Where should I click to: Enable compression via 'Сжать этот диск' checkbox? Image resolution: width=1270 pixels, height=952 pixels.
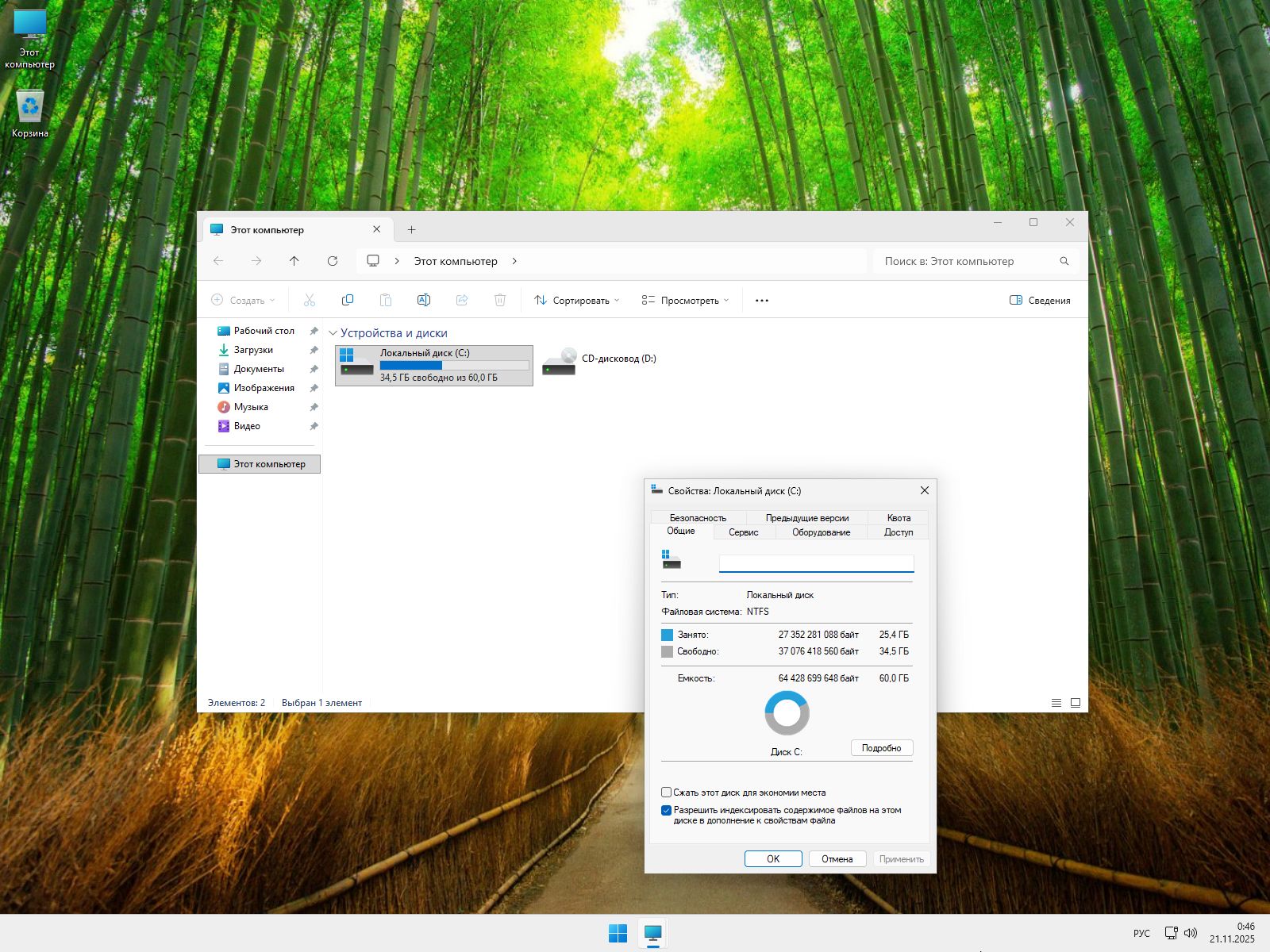tap(666, 792)
